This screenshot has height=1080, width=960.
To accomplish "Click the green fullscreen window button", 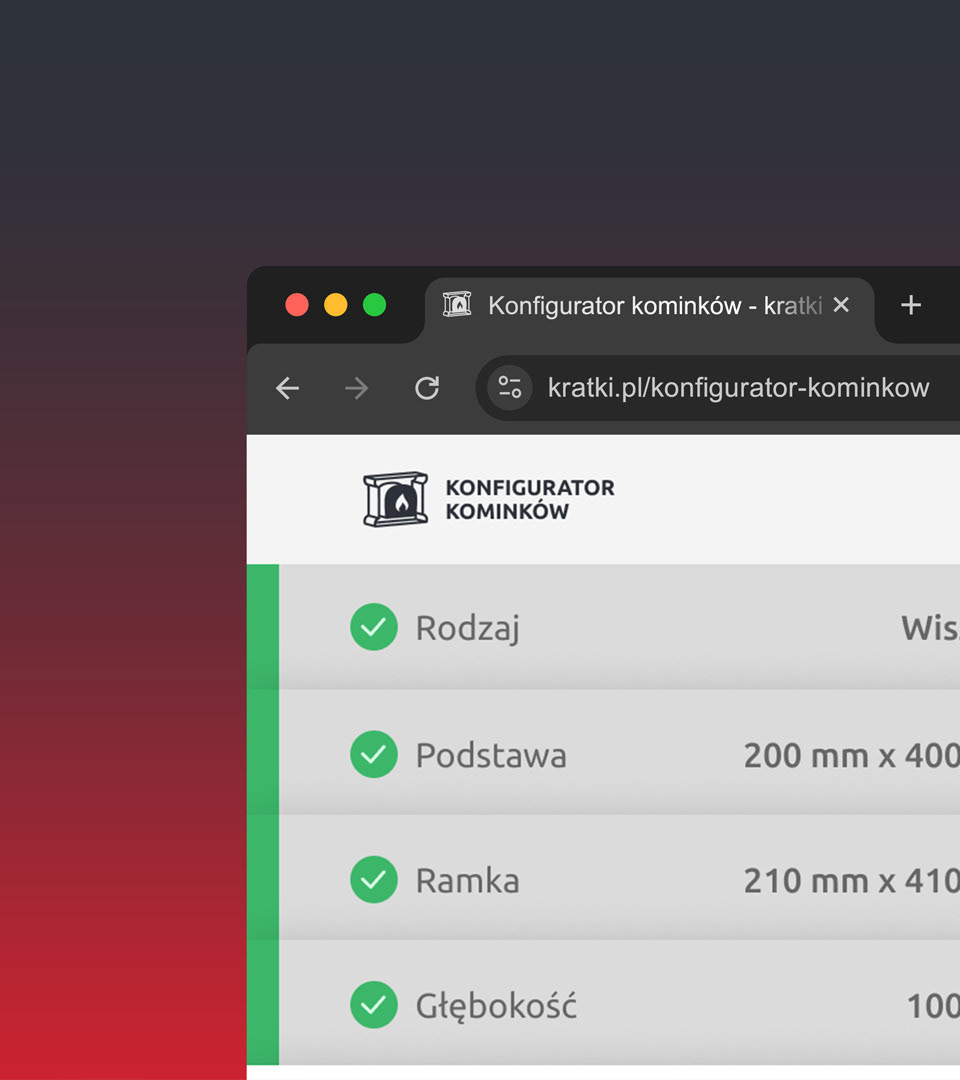I will (375, 304).
